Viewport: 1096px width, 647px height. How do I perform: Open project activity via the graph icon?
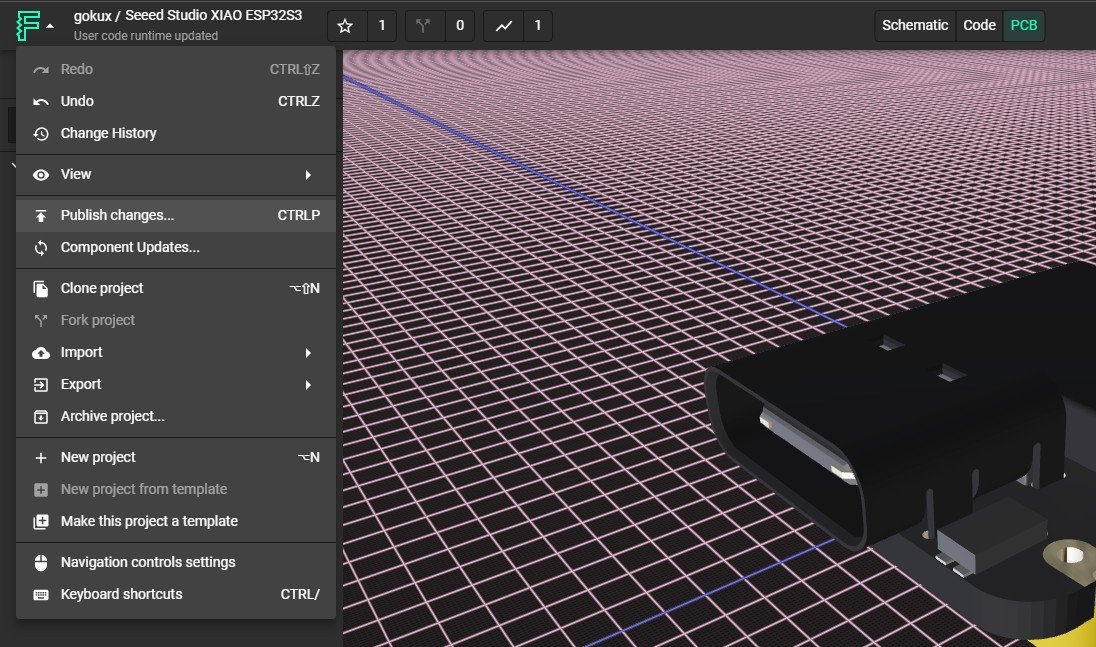(x=500, y=26)
